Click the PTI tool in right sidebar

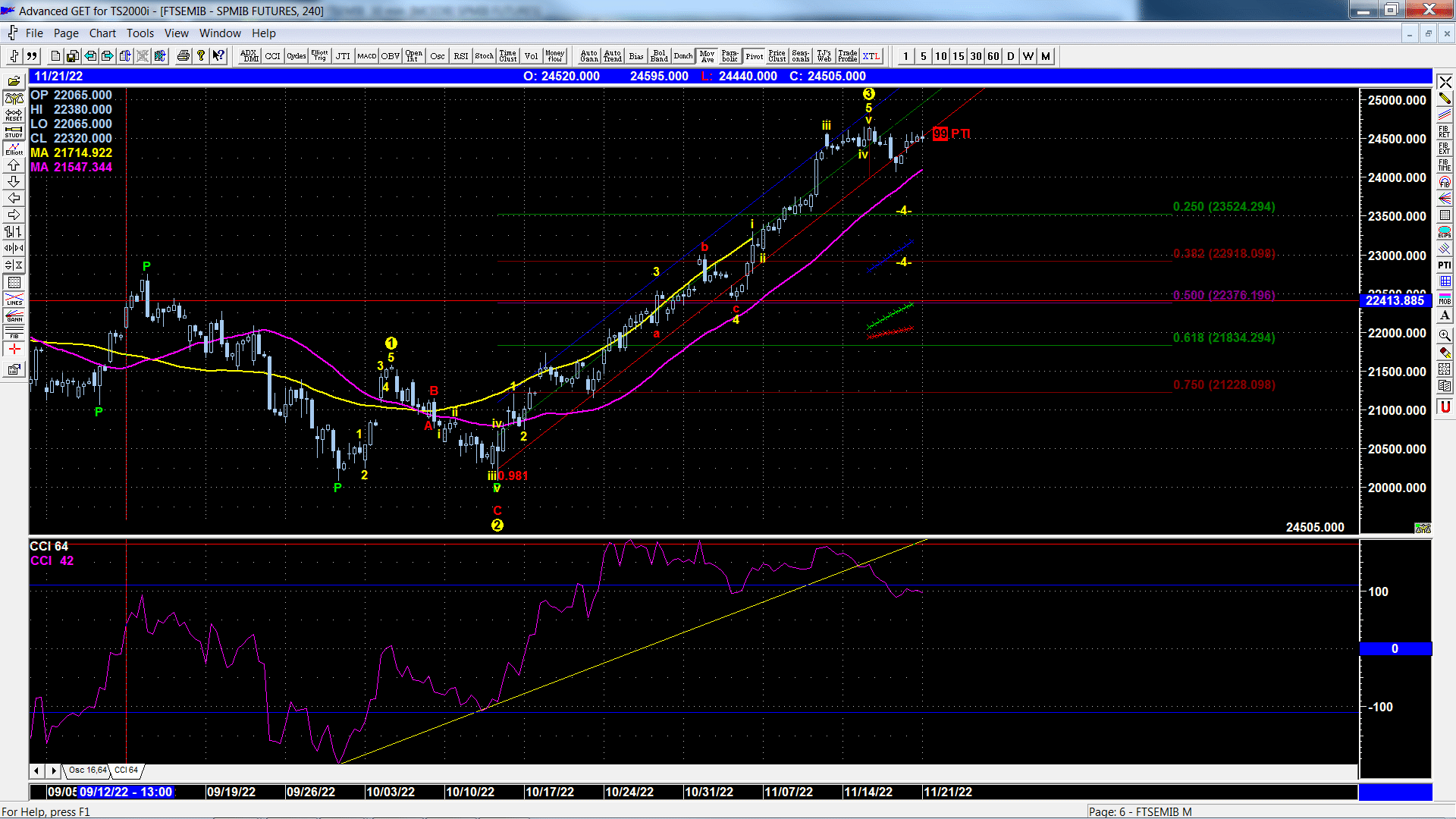click(1445, 265)
